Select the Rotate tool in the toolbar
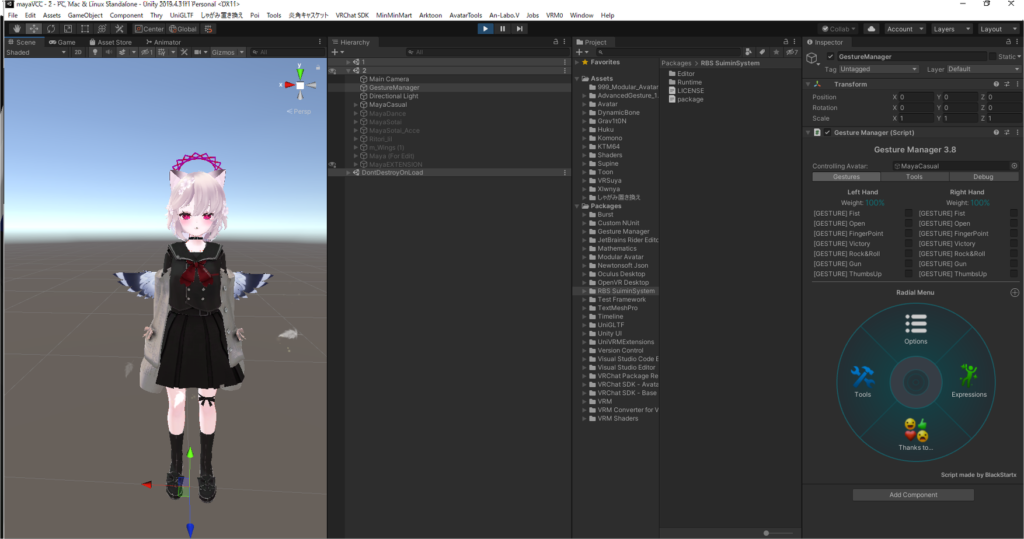The image size is (1024, 539). point(51,29)
